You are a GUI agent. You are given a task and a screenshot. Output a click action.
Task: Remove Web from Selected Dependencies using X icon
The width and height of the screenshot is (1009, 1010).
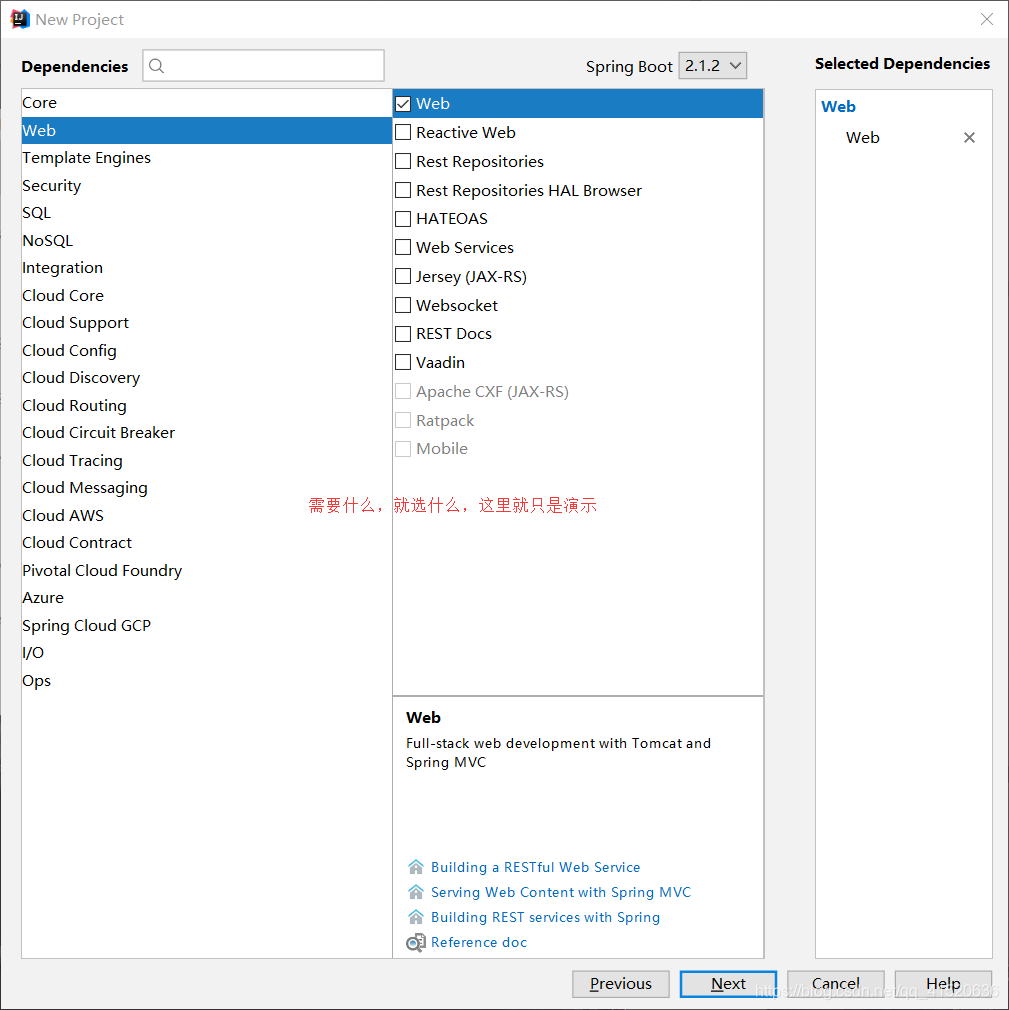point(969,137)
